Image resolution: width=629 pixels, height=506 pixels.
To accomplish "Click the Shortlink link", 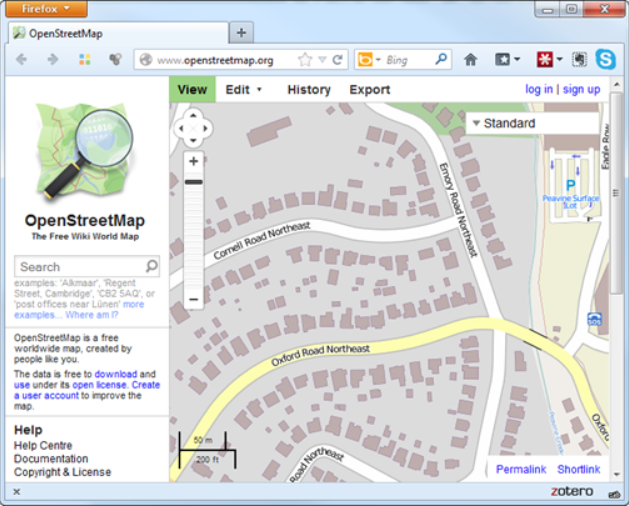I will click(578, 469).
